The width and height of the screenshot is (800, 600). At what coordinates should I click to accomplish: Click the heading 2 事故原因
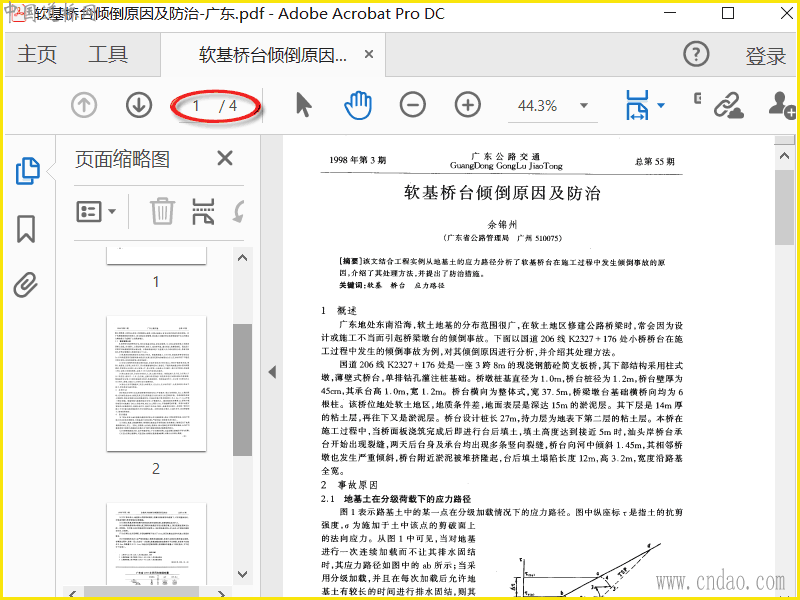(x=349, y=484)
